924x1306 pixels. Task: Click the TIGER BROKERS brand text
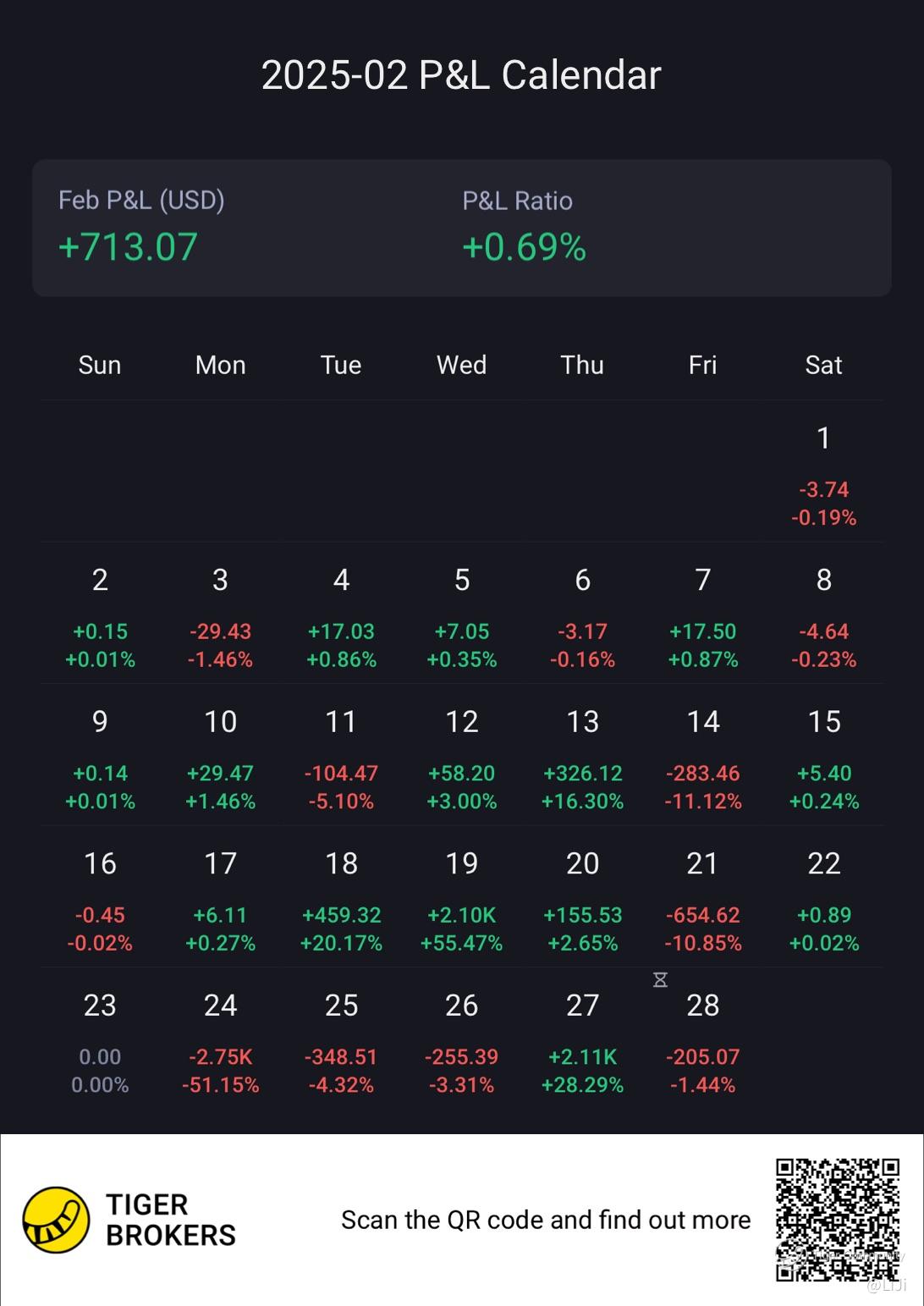pyautogui.click(x=170, y=1220)
